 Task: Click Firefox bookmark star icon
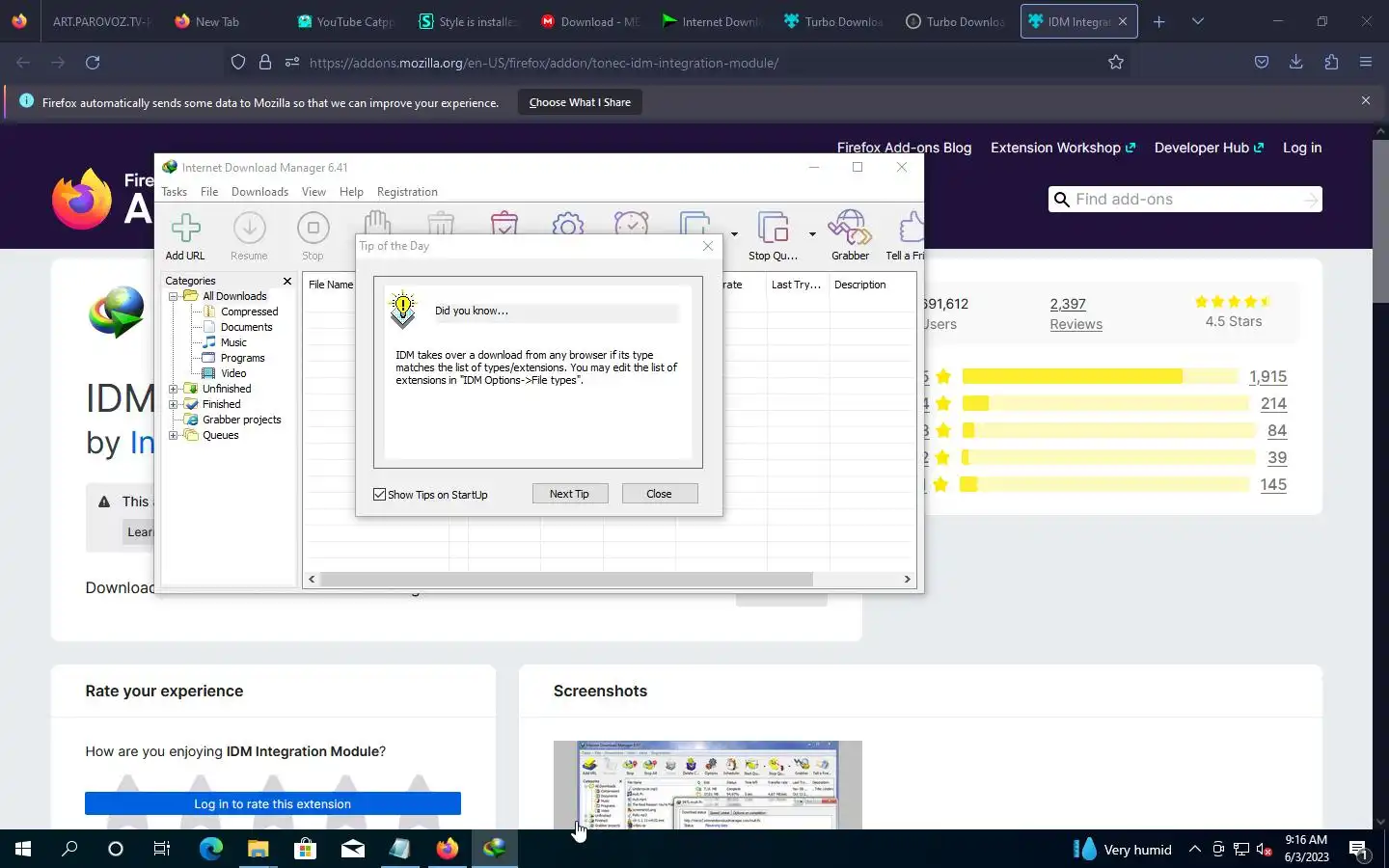click(1116, 63)
